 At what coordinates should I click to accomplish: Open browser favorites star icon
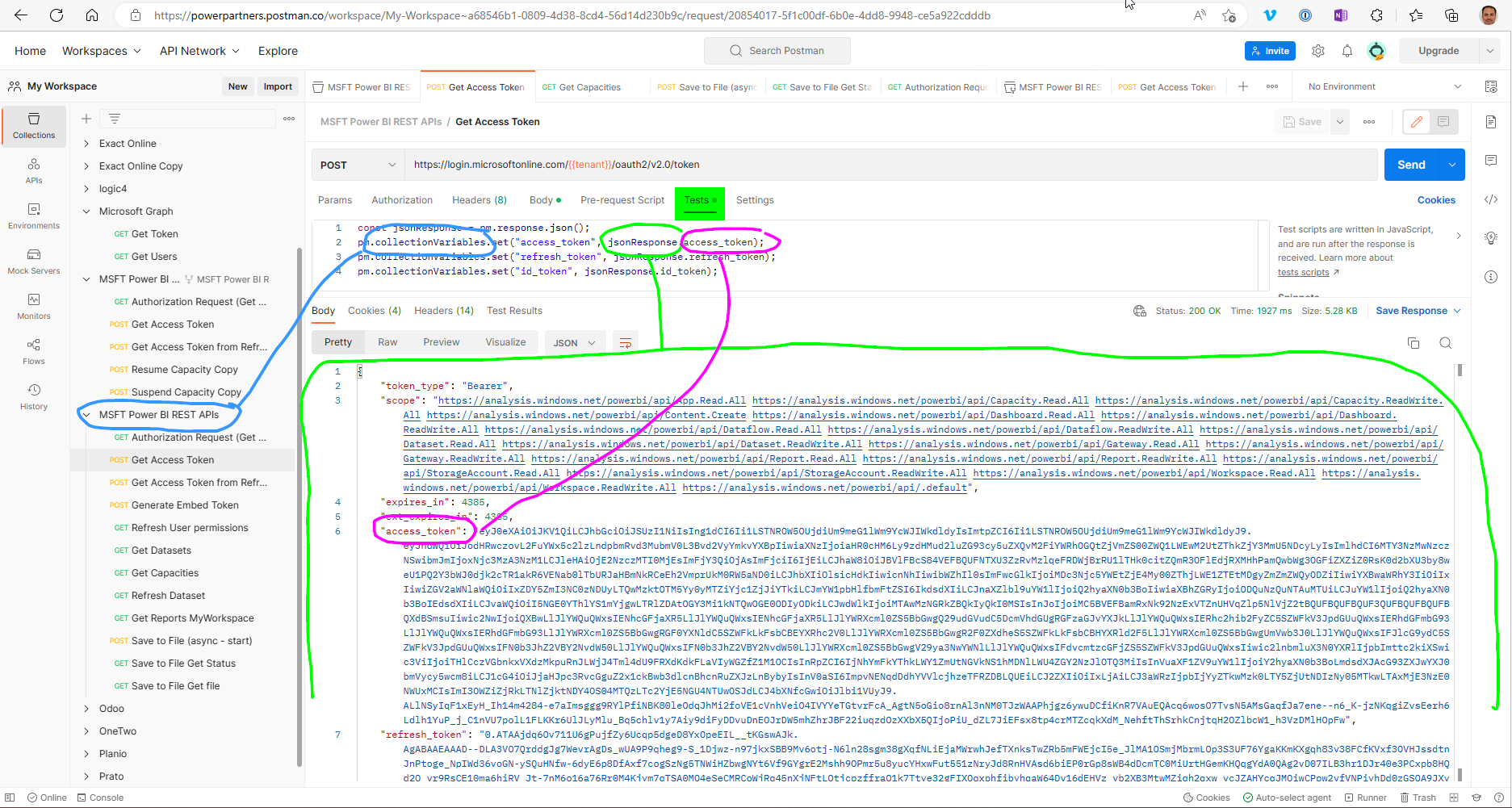[1416, 15]
